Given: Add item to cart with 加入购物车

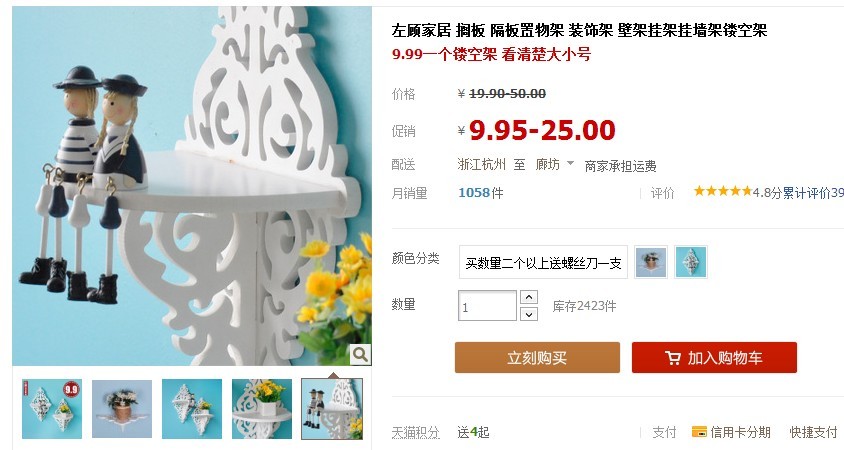Looking at the screenshot, I should tap(714, 357).
